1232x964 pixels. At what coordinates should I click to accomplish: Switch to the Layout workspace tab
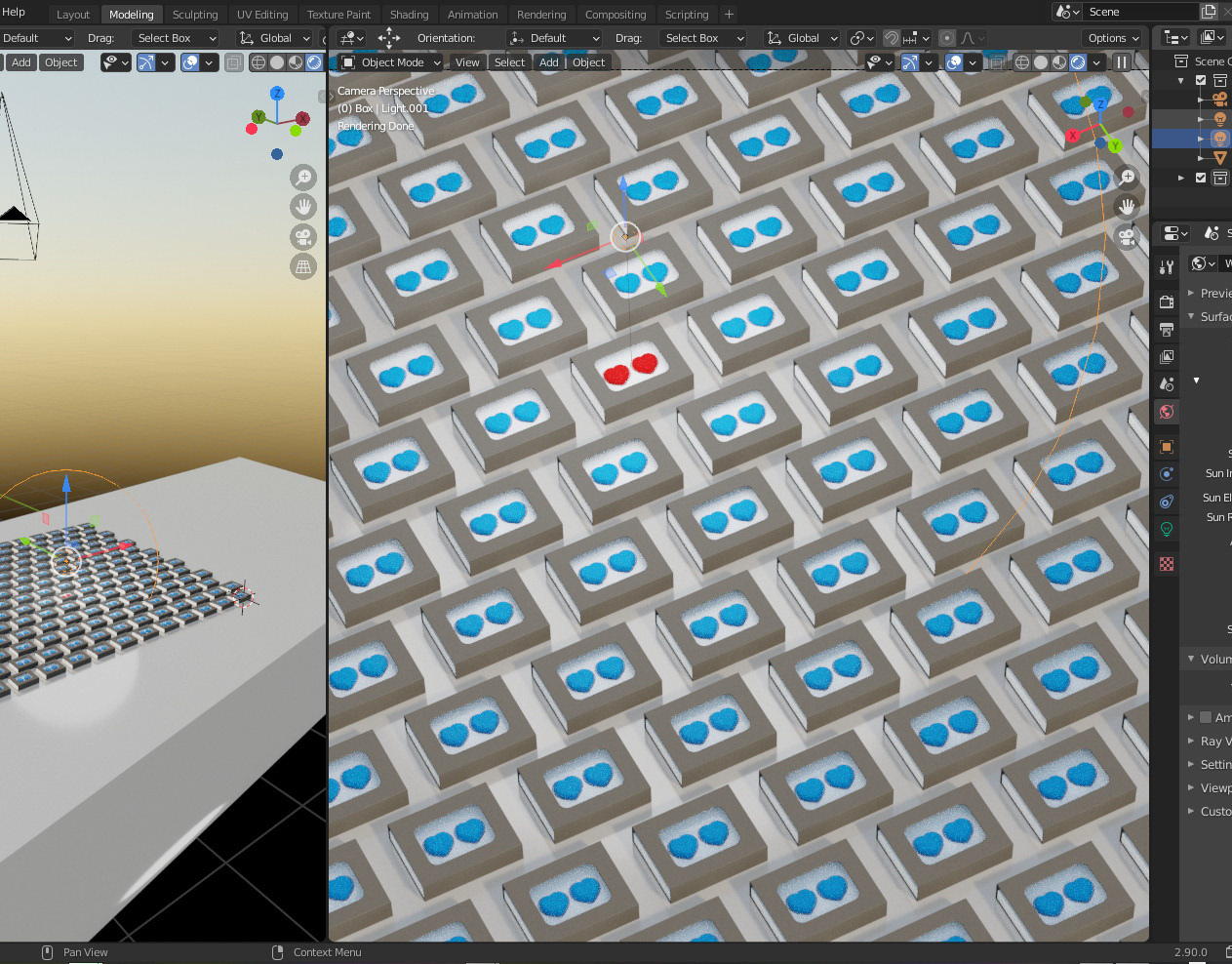(x=73, y=15)
